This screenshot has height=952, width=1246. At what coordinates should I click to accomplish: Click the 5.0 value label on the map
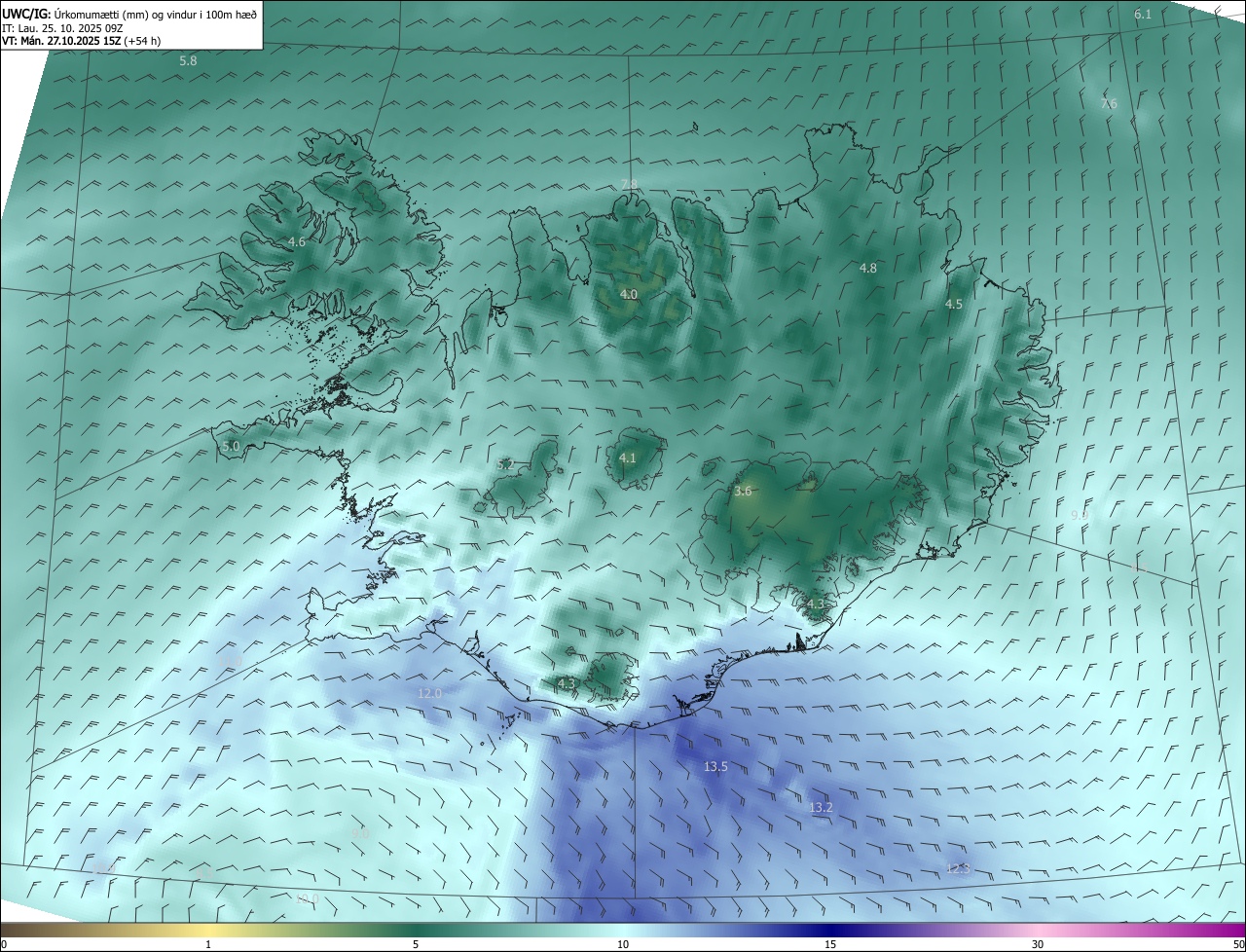point(231,446)
